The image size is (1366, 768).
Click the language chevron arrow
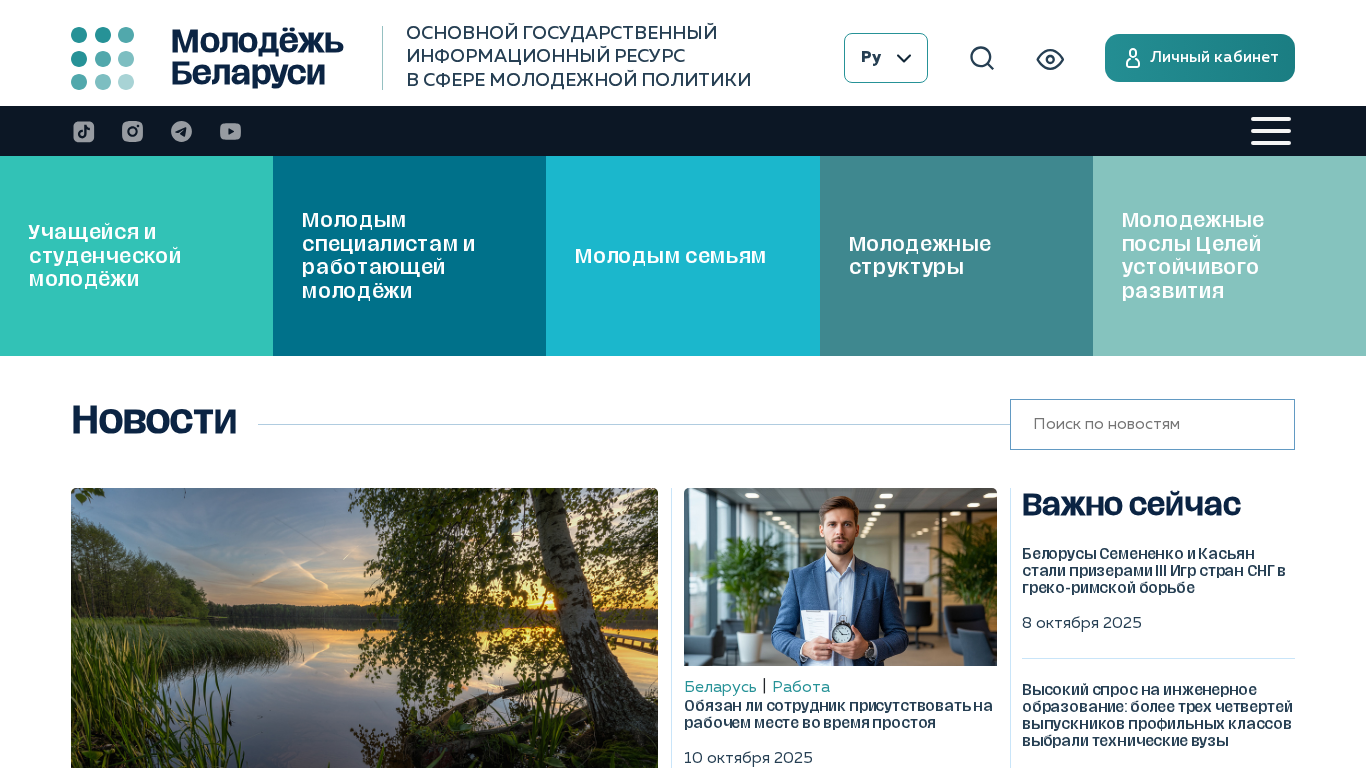[x=904, y=58]
